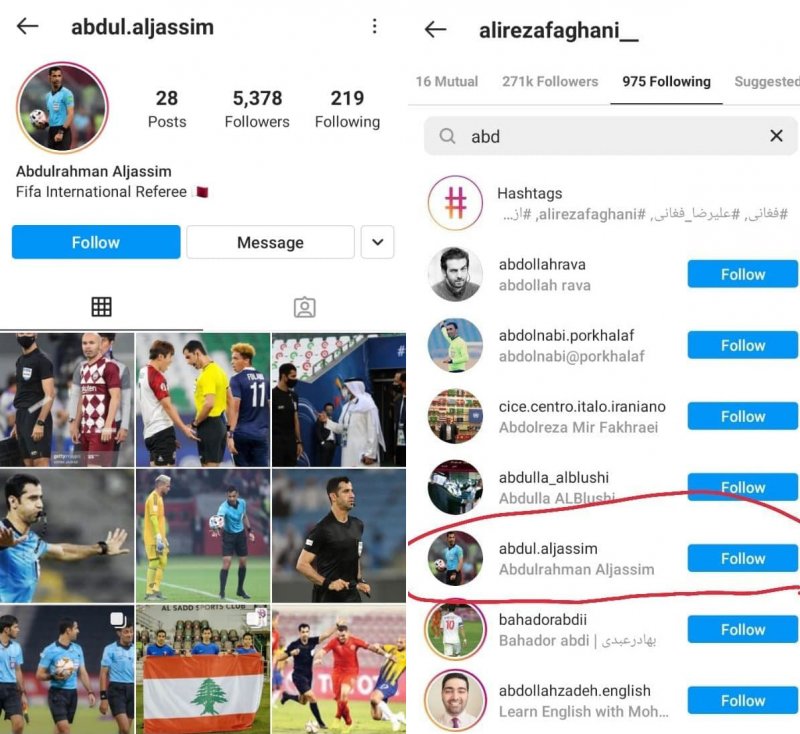Clear the 'abd' search text
Image resolution: width=800 pixels, height=734 pixels.
pos(776,136)
